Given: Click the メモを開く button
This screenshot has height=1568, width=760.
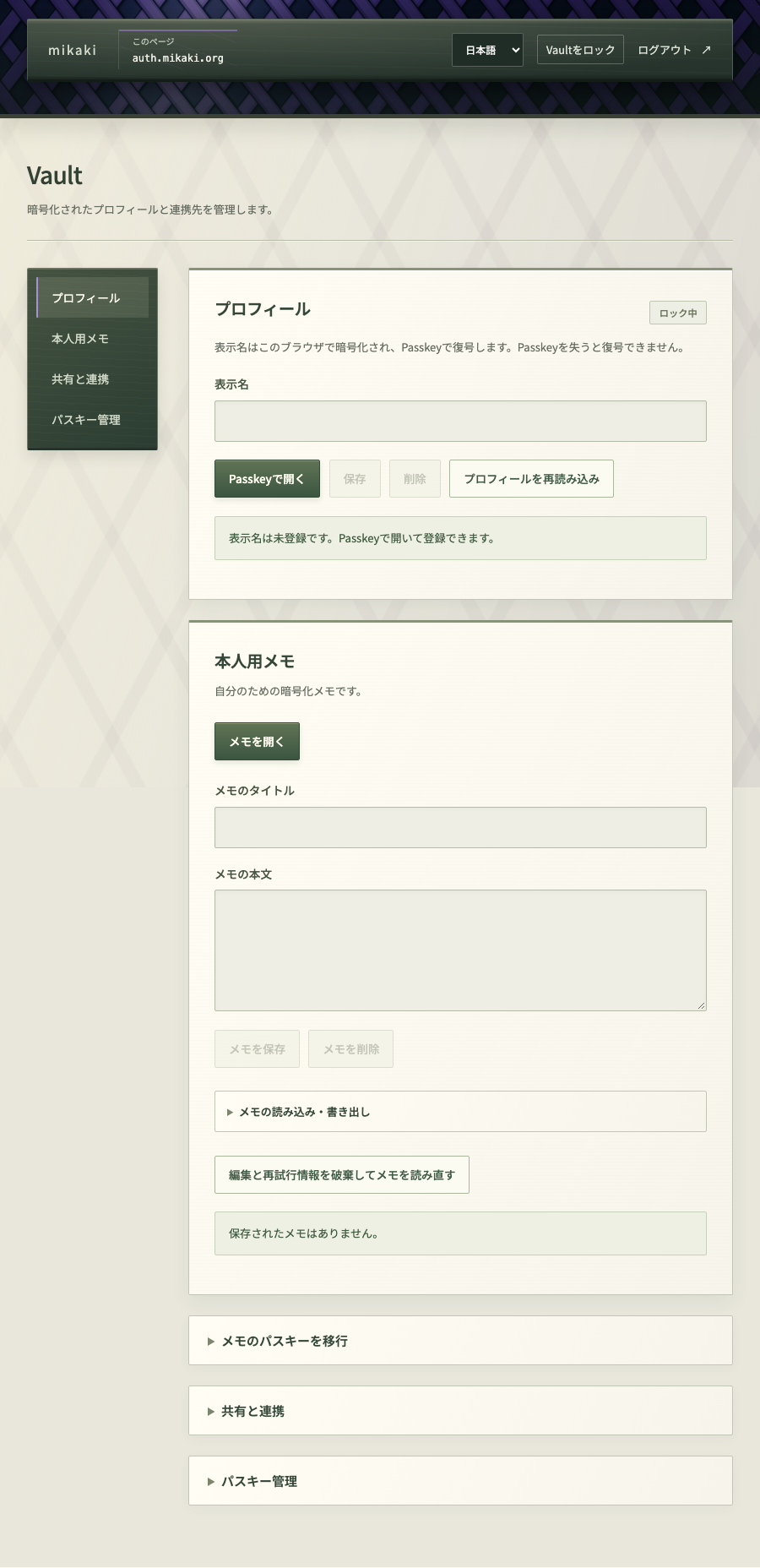Looking at the screenshot, I should (x=257, y=741).
